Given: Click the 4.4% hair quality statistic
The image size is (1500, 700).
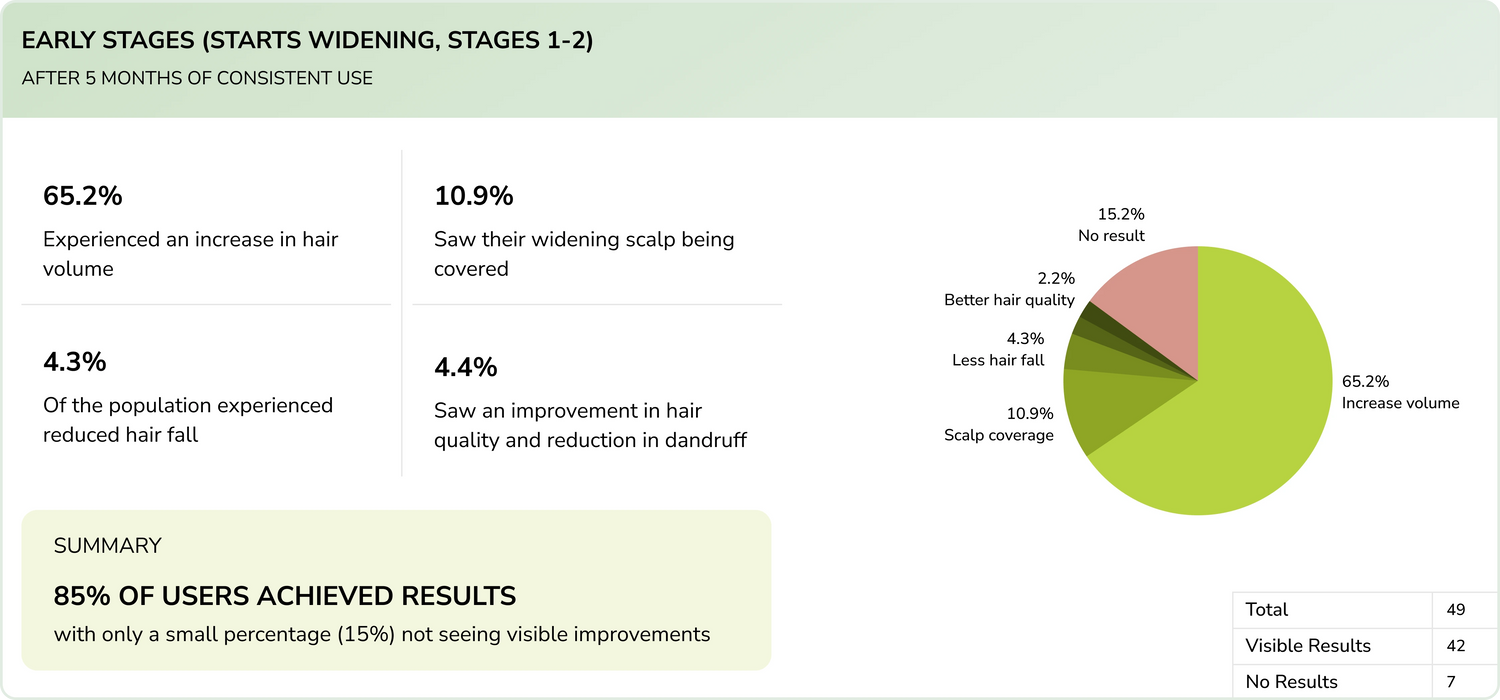Looking at the screenshot, I should click(x=465, y=367).
